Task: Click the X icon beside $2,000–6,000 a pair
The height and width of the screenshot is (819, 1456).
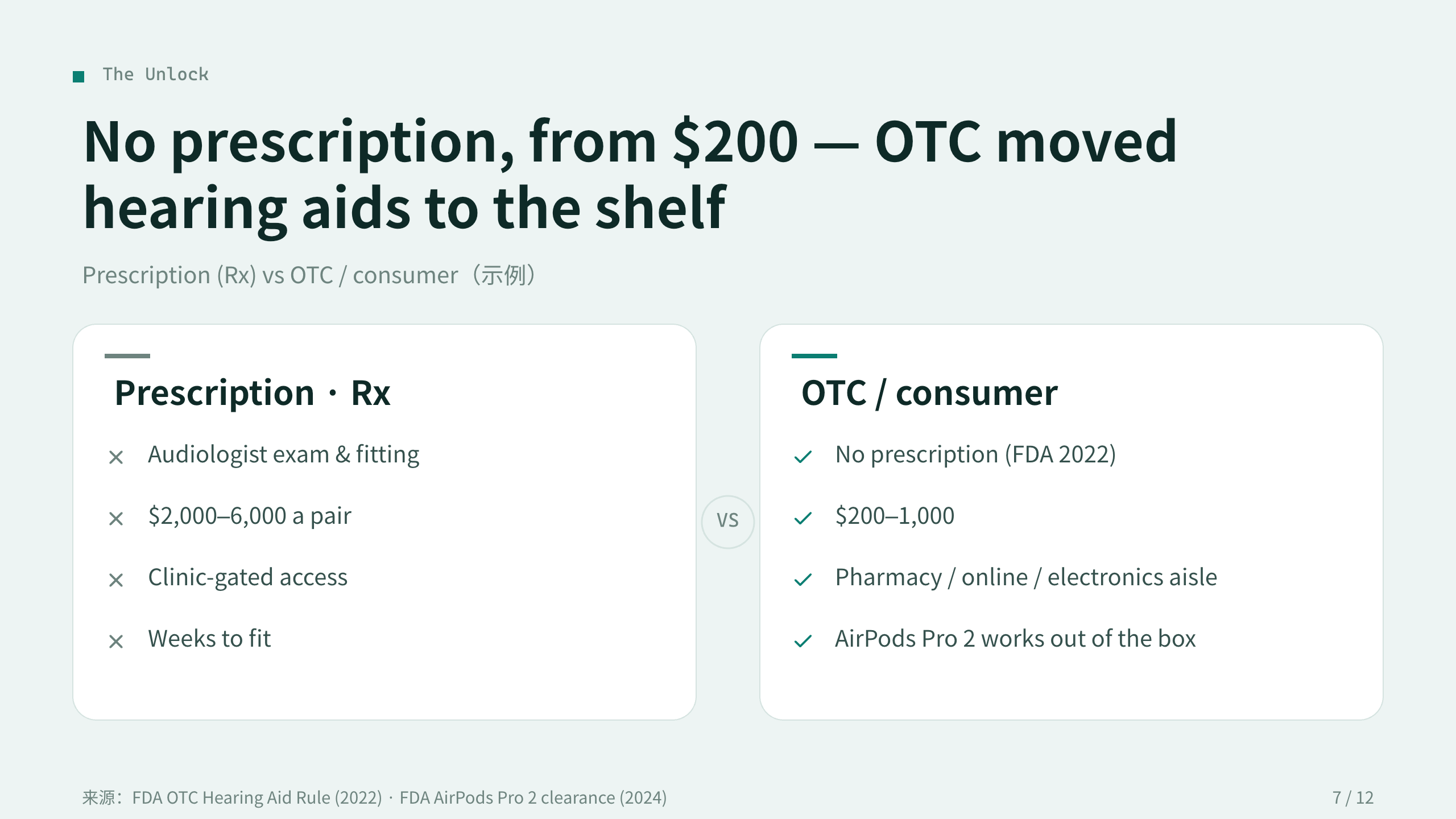Action: [116, 518]
